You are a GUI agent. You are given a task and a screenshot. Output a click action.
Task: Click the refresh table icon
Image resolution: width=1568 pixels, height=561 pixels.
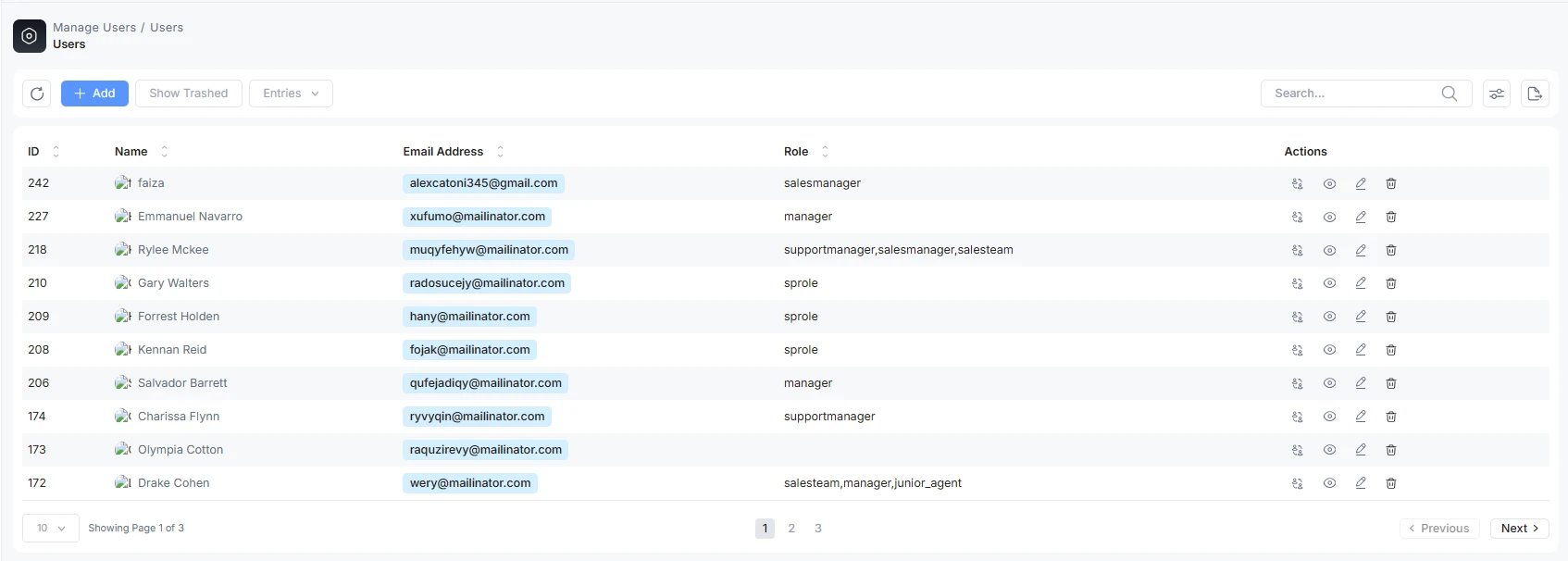pos(37,93)
